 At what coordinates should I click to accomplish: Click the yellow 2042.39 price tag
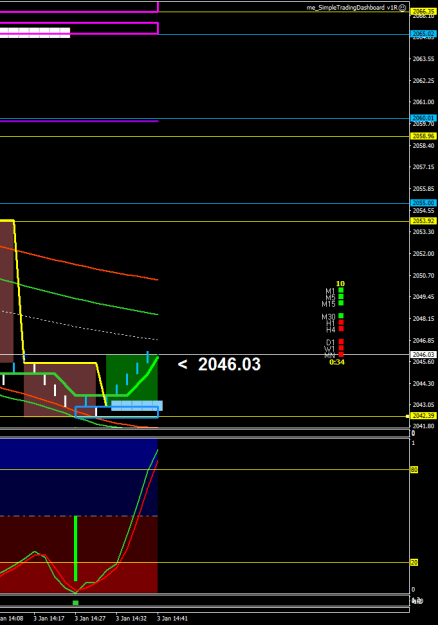[x=423, y=416]
